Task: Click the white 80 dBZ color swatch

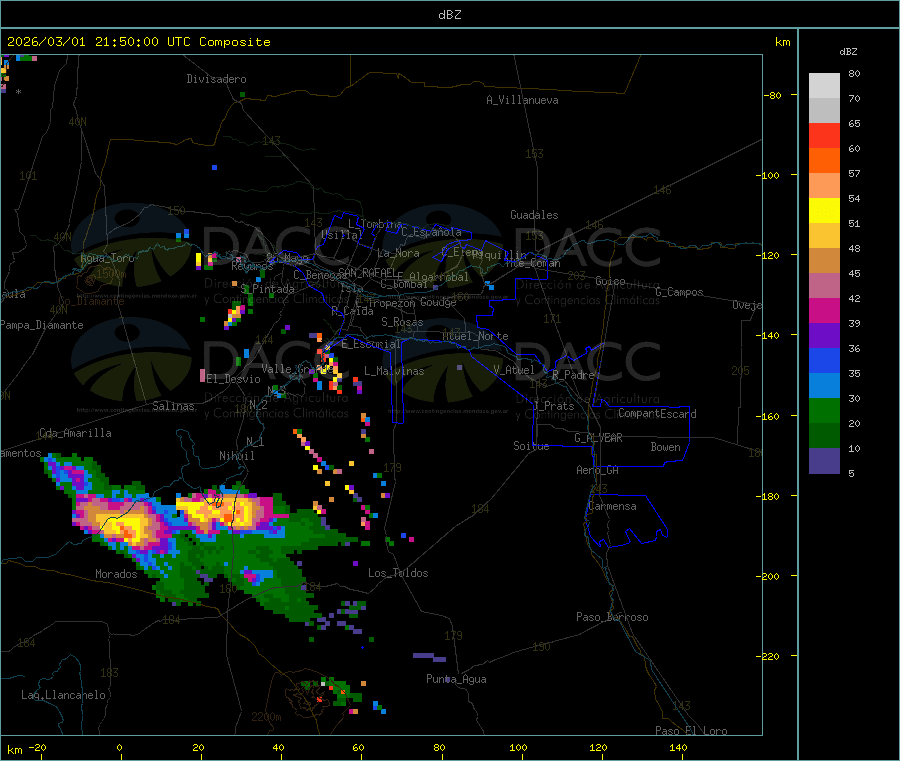Action: point(824,86)
